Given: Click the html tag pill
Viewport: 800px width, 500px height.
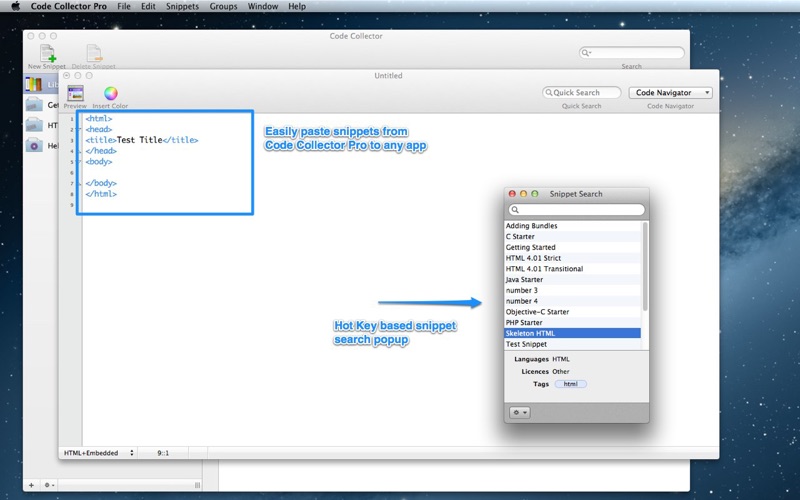Looking at the screenshot, I should (570, 384).
